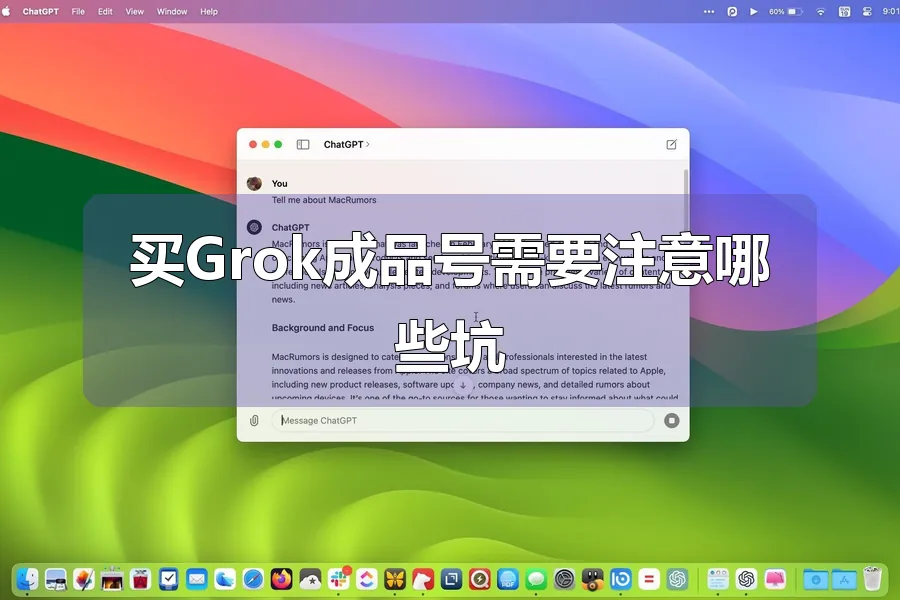The width and height of the screenshot is (900, 600).
Task: Select the 'Tell me about MacRumors' message text
Action: pos(324,200)
